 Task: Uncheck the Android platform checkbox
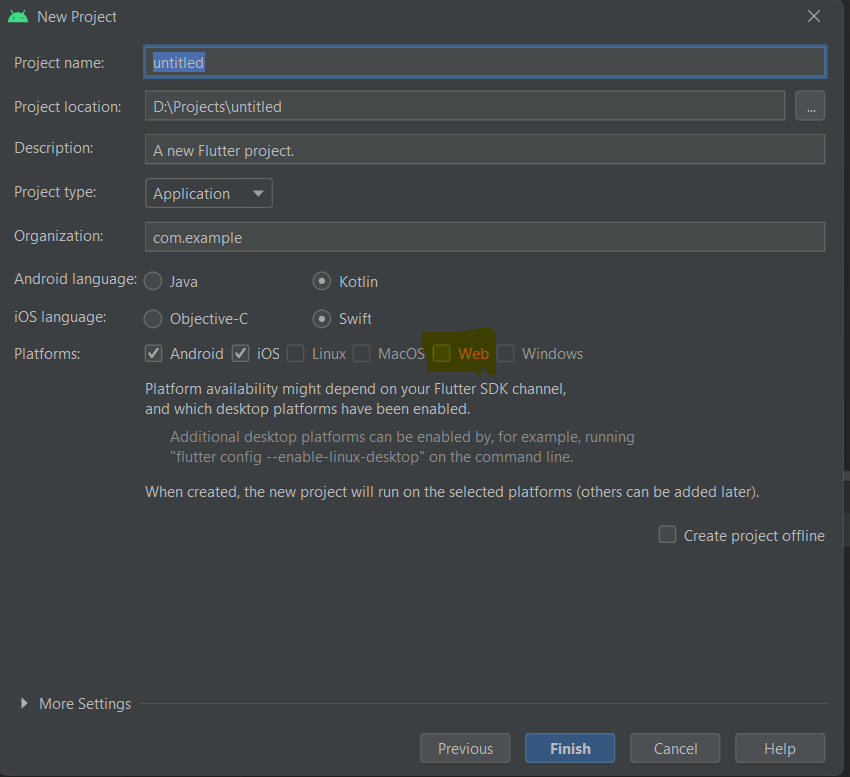click(153, 354)
